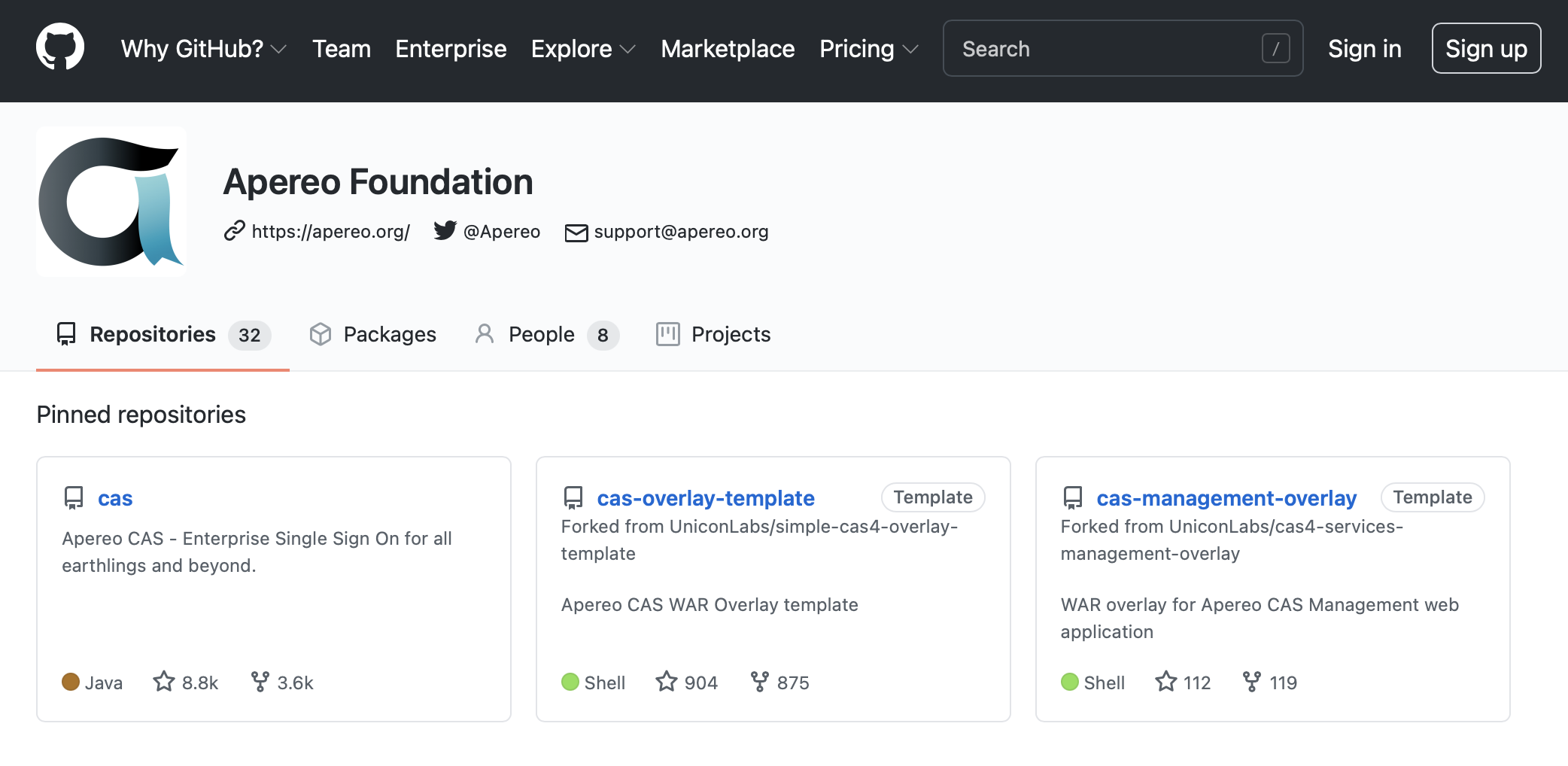The height and width of the screenshot is (766, 1568).
Task: Click the star icon on cas card
Action: click(x=164, y=682)
